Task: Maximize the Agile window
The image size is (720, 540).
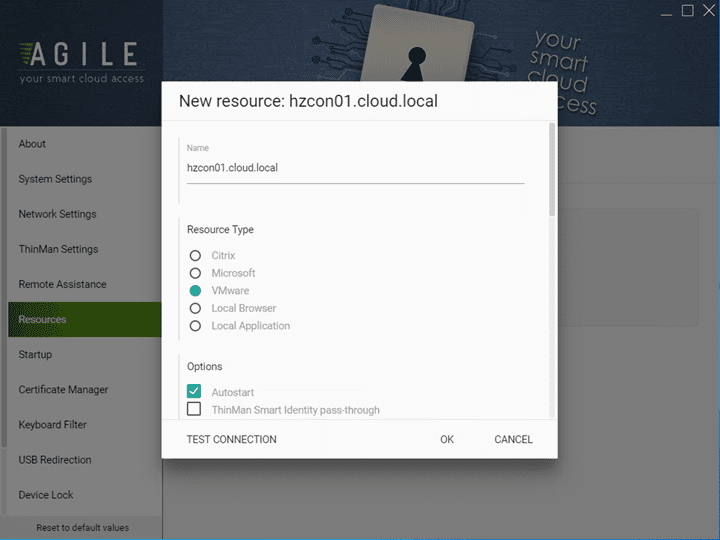Action: click(x=687, y=11)
